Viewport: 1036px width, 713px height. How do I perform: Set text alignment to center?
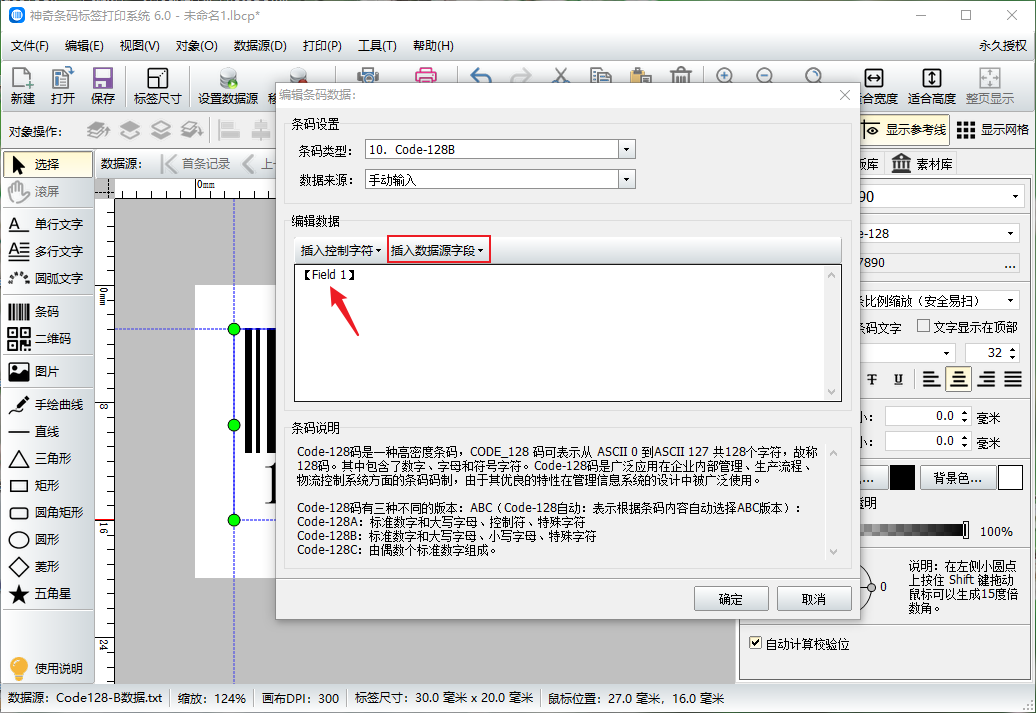pos(959,379)
